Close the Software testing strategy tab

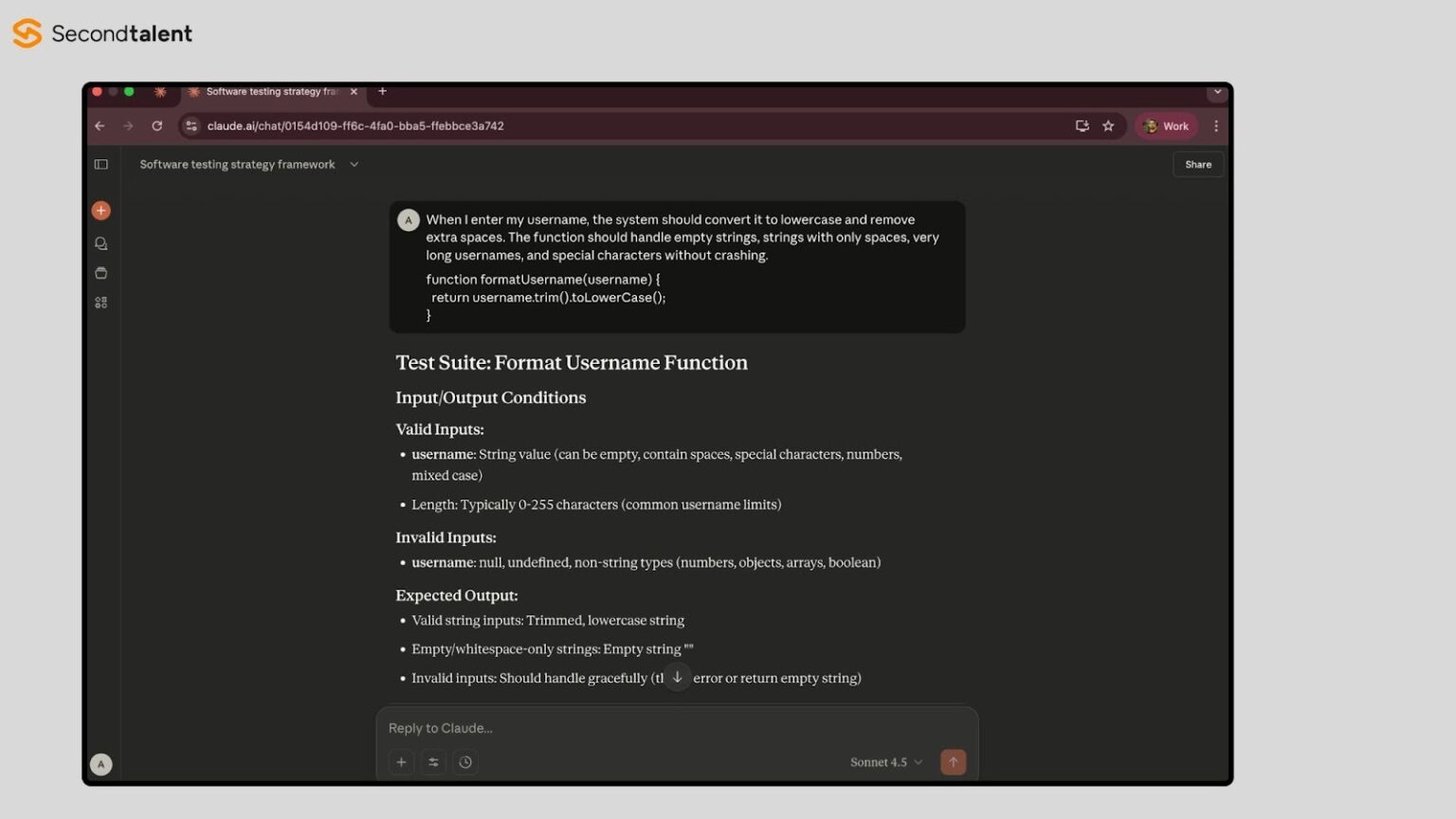tap(354, 92)
